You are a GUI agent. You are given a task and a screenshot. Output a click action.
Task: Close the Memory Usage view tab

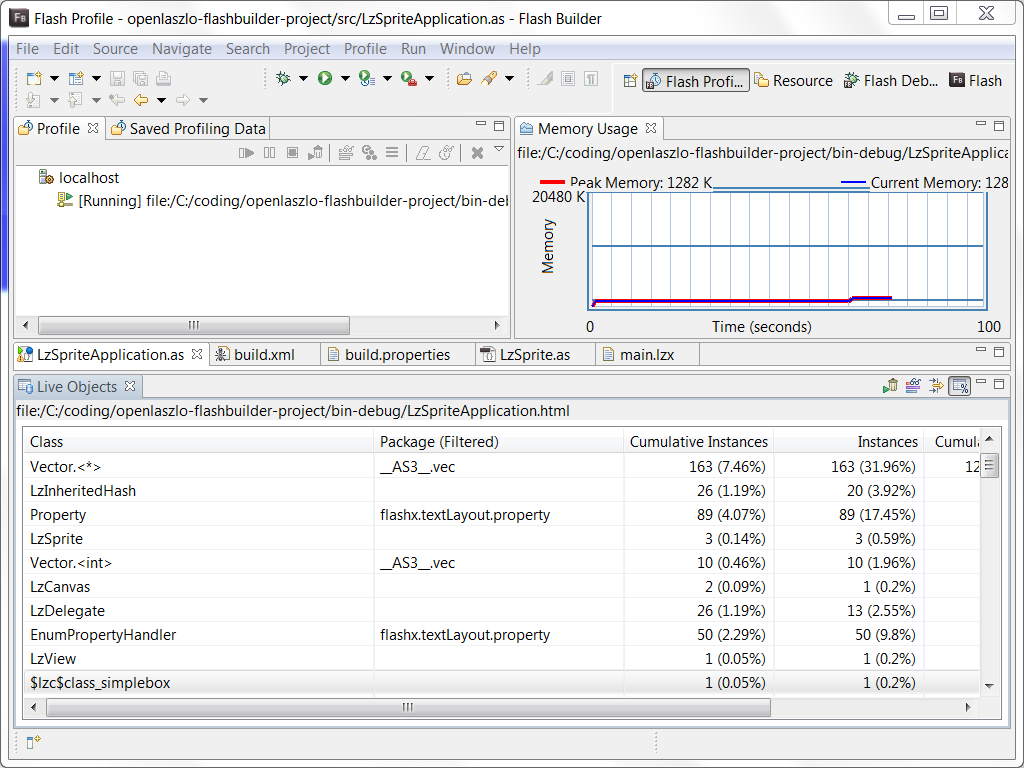click(x=650, y=128)
